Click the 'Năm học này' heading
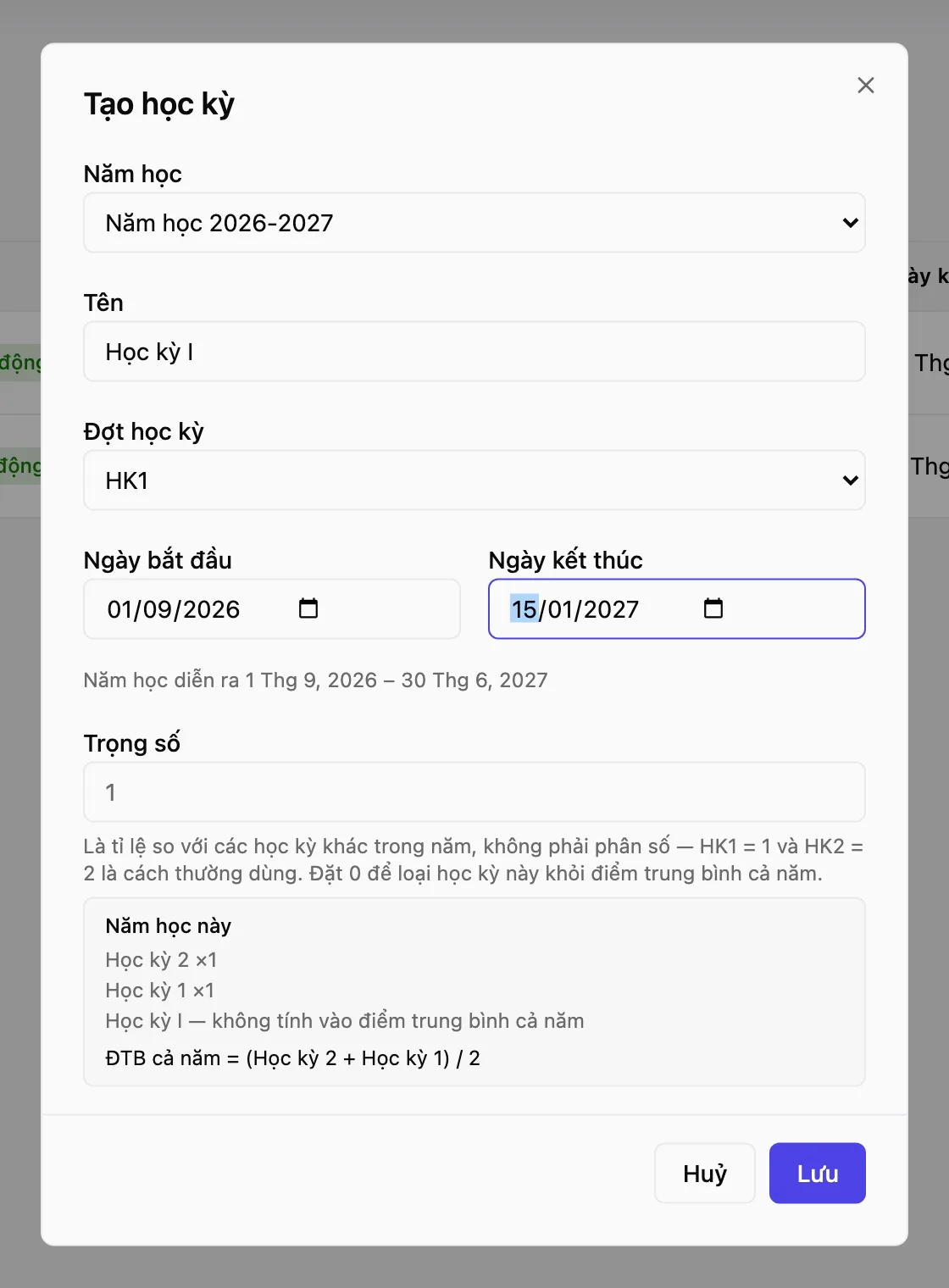Image resolution: width=949 pixels, height=1288 pixels. [x=169, y=926]
